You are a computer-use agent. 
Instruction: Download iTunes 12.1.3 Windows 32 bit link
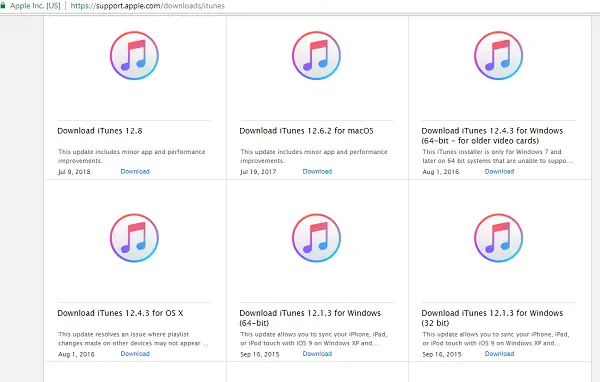coord(499,354)
